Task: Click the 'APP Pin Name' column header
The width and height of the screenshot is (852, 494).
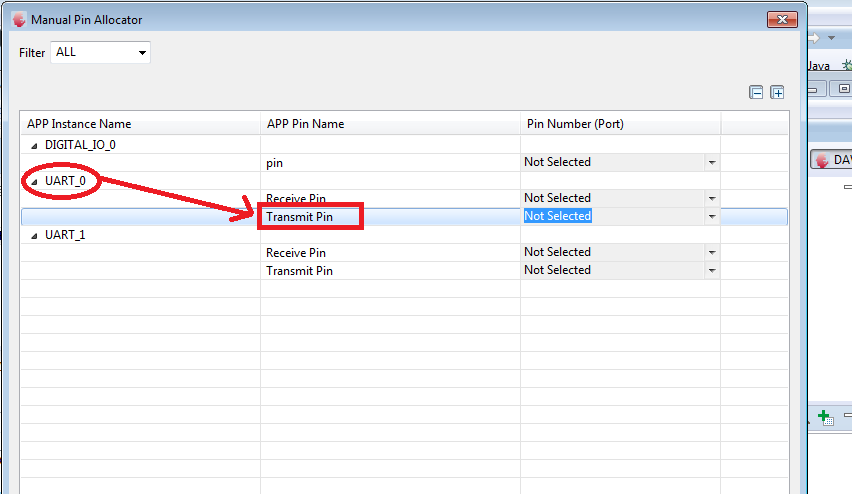Action: 390,123
